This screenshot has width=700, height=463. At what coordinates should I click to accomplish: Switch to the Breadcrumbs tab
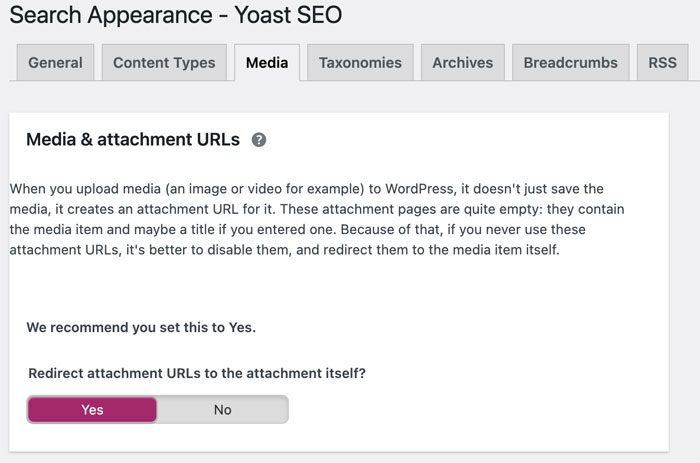(x=571, y=62)
